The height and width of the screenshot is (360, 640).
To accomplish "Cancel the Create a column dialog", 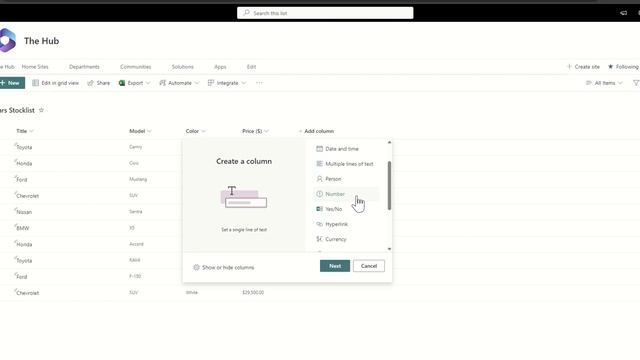I will click(x=369, y=266).
